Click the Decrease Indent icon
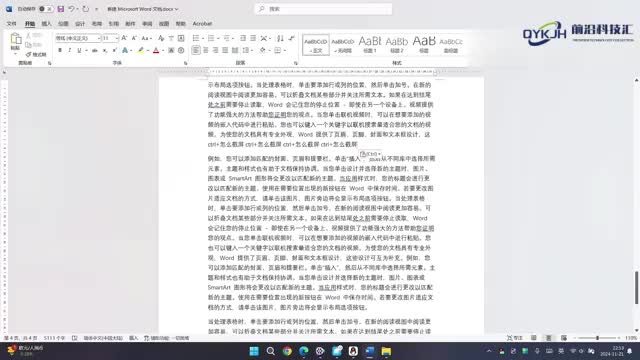Image resolution: width=640 pixels, height=360 pixels. 243,38
